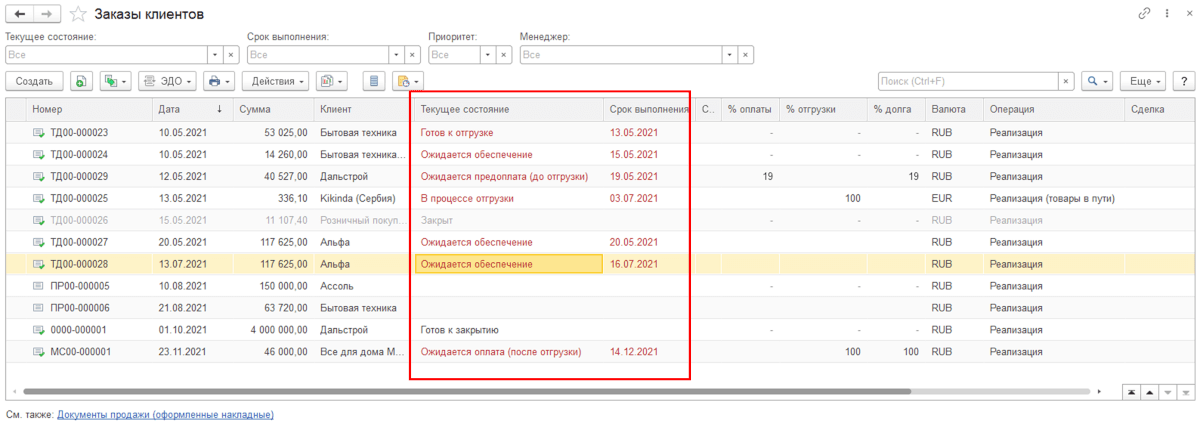This screenshot has height=424, width=1200.
Task: Expand the Приоритет filter dropdown
Action: [x=488, y=54]
